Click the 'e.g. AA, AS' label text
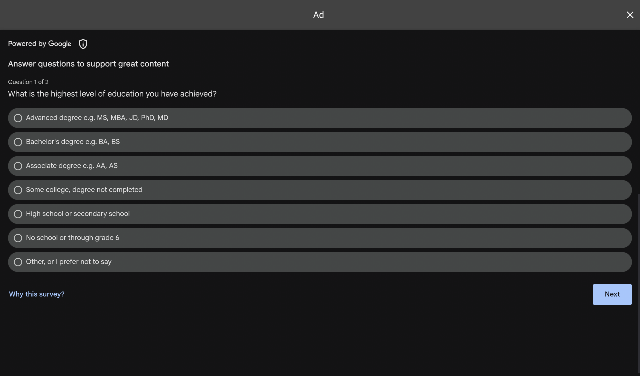Screen dimensions: 640x376 (100, 166)
